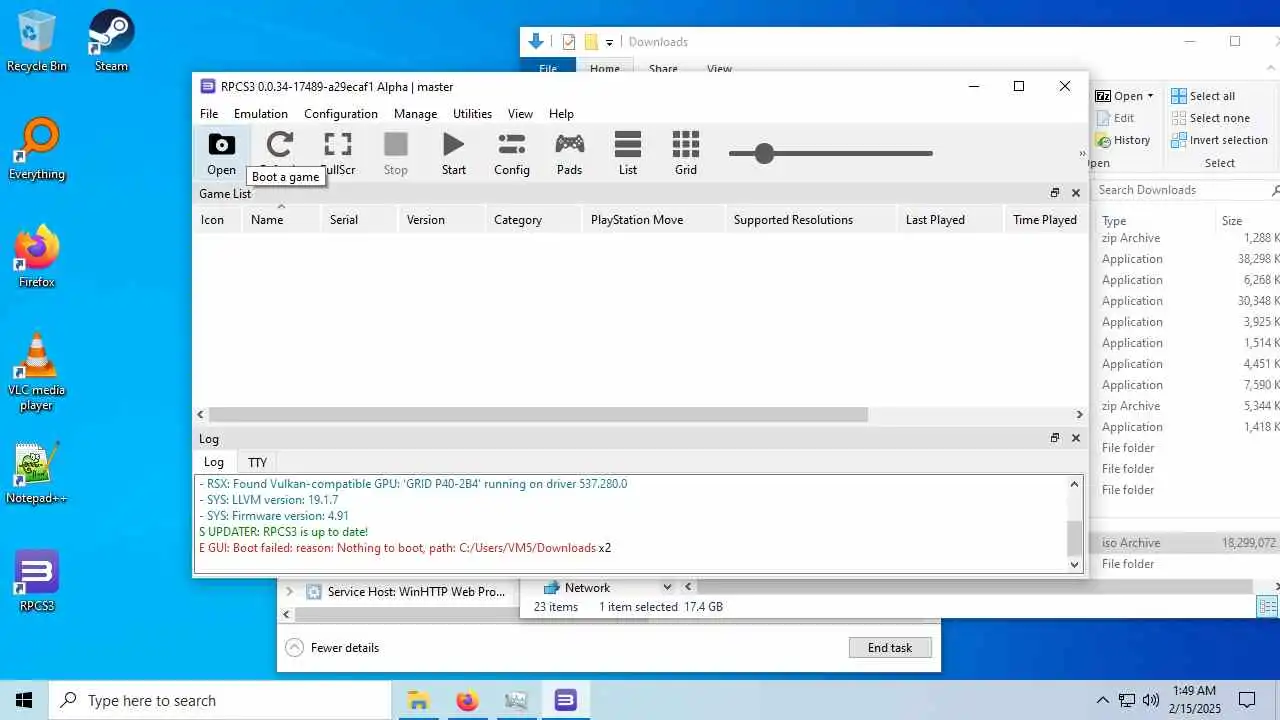Click game list scroll right arrow
Screen dimensions: 1280x720
coord(1079,414)
